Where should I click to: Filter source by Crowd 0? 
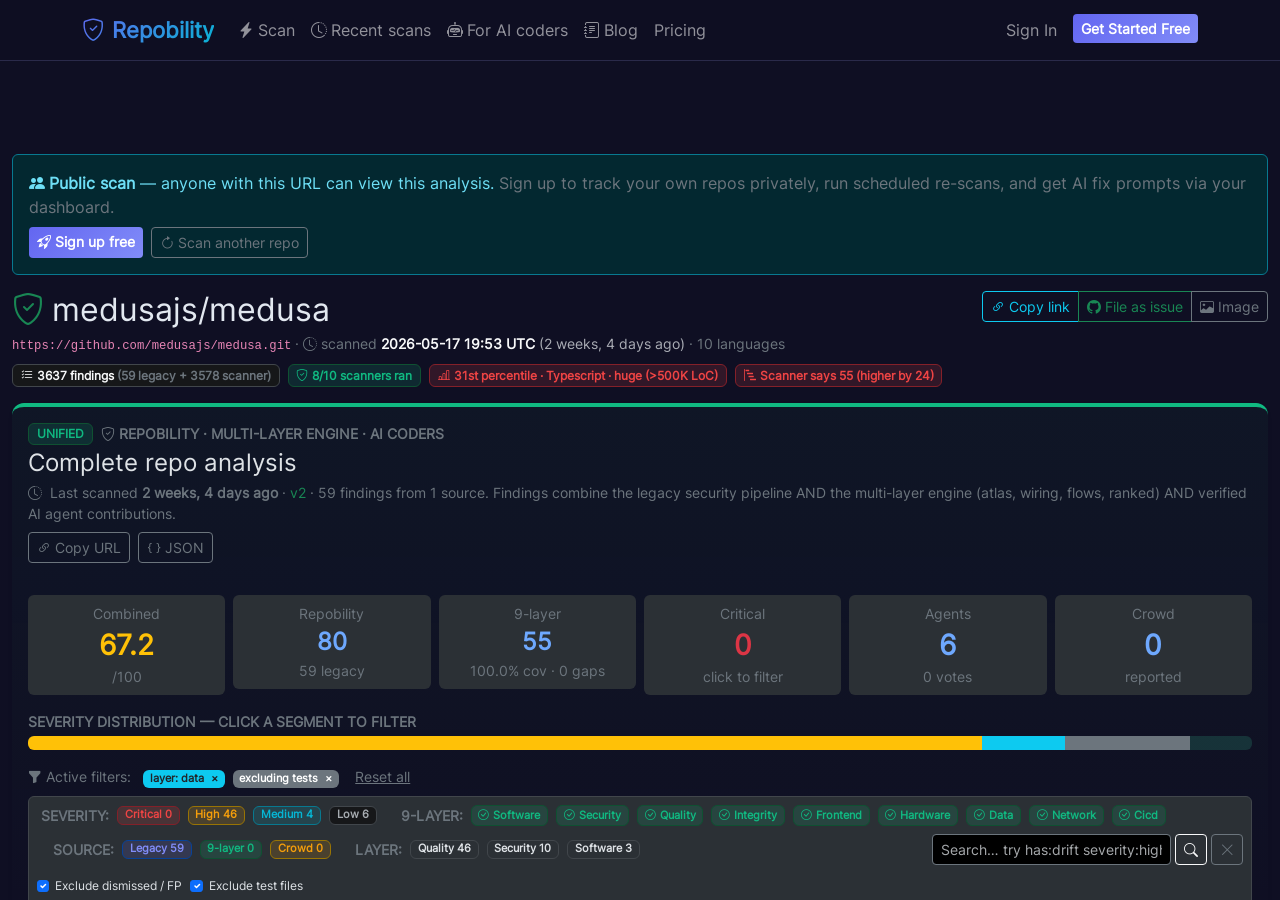point(301,849)
